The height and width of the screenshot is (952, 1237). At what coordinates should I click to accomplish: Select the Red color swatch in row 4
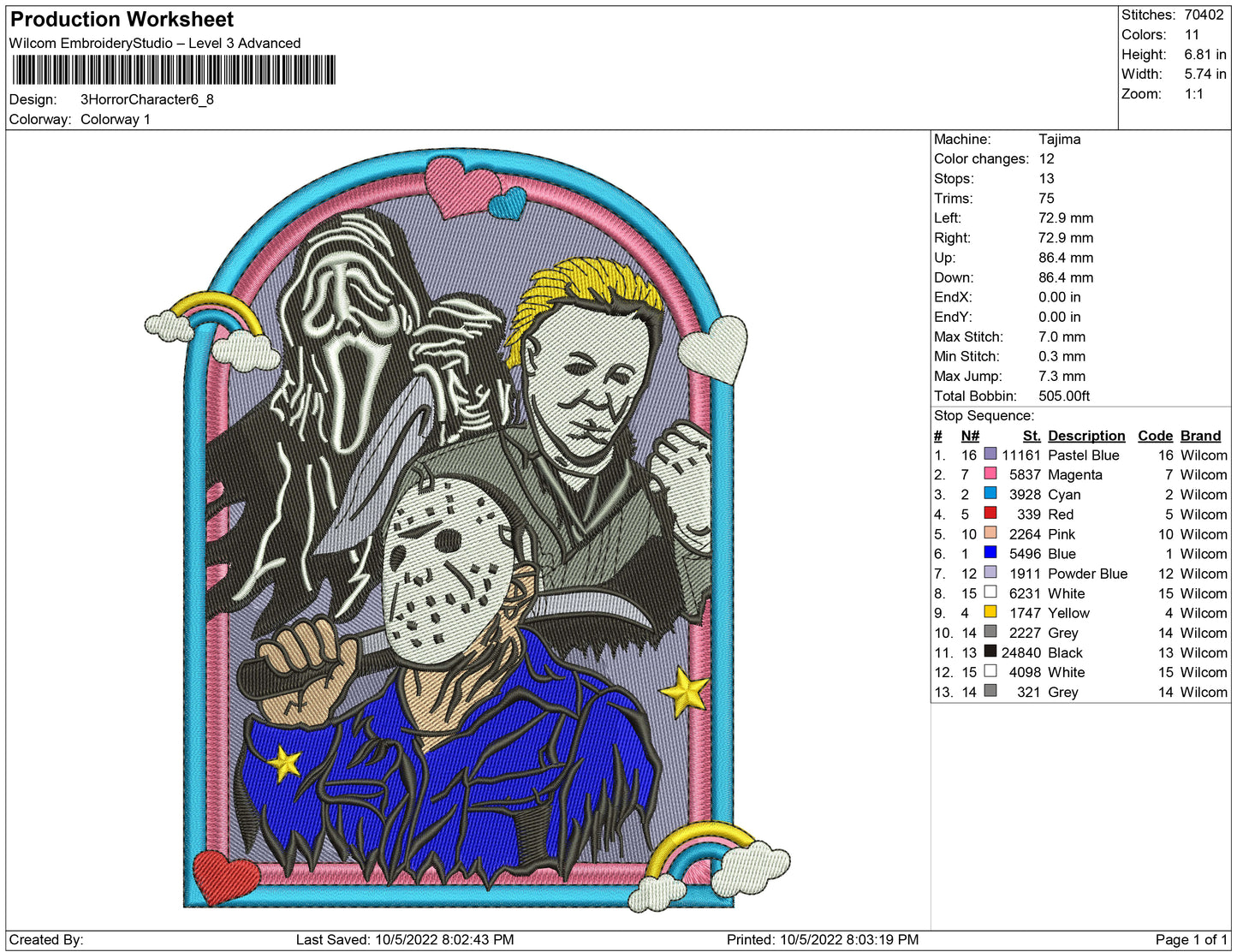[x=990, y=513]
